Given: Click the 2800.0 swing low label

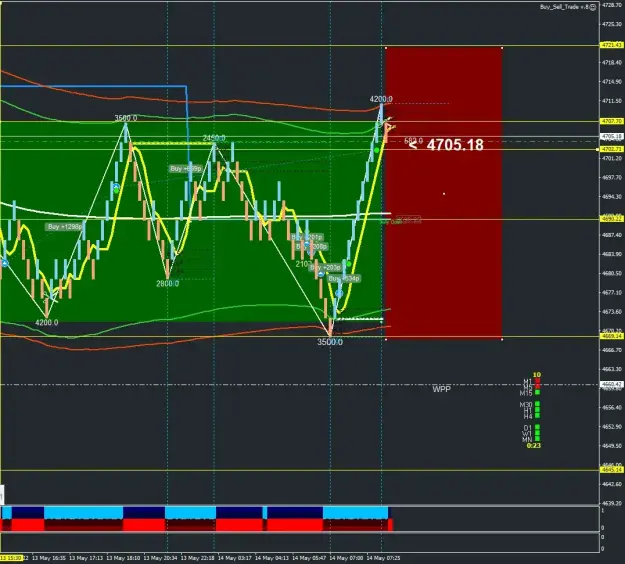Looking at the screenshot, I should click(167, 283).
